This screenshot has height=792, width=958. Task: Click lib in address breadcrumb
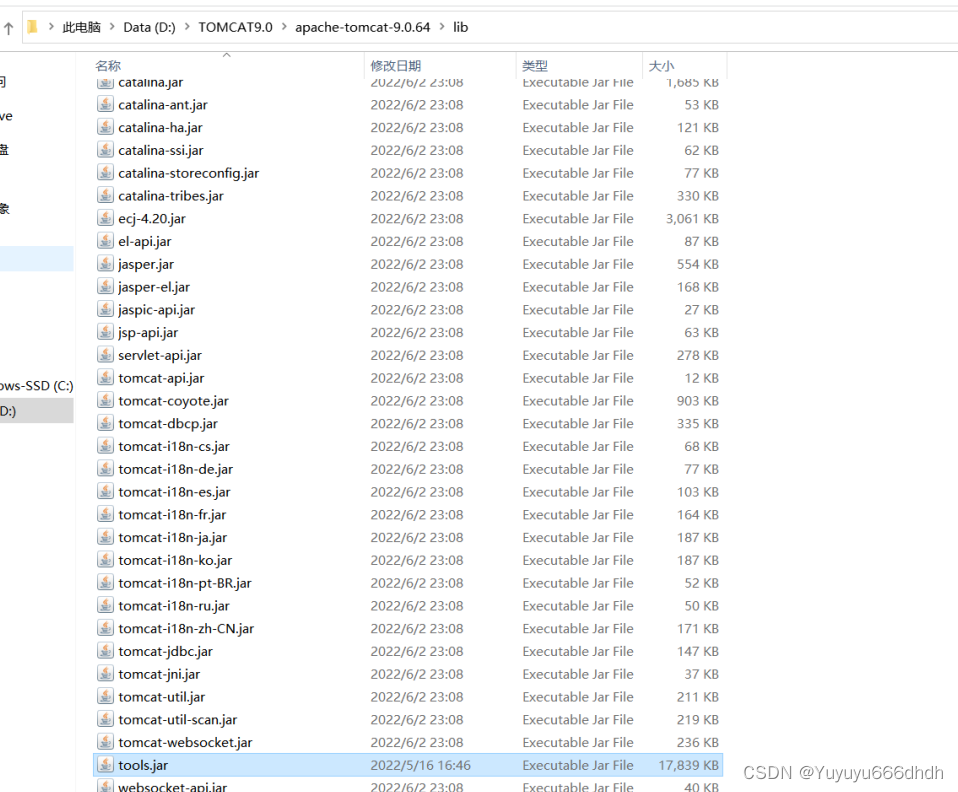coord(460,27)
